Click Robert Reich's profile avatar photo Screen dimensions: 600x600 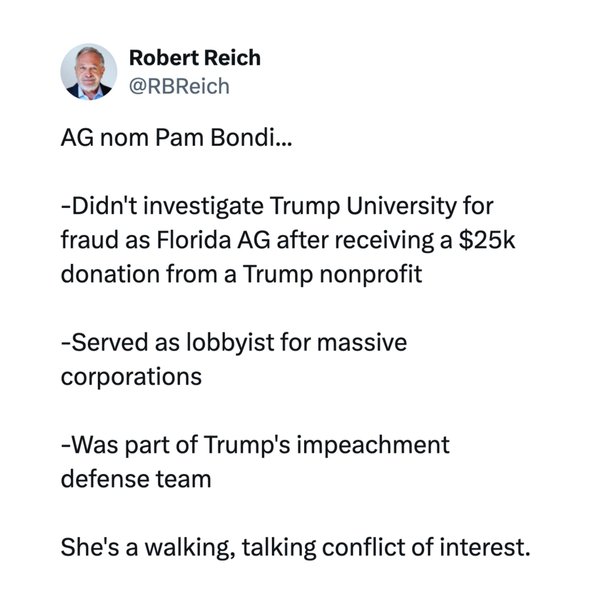point(90,71)
